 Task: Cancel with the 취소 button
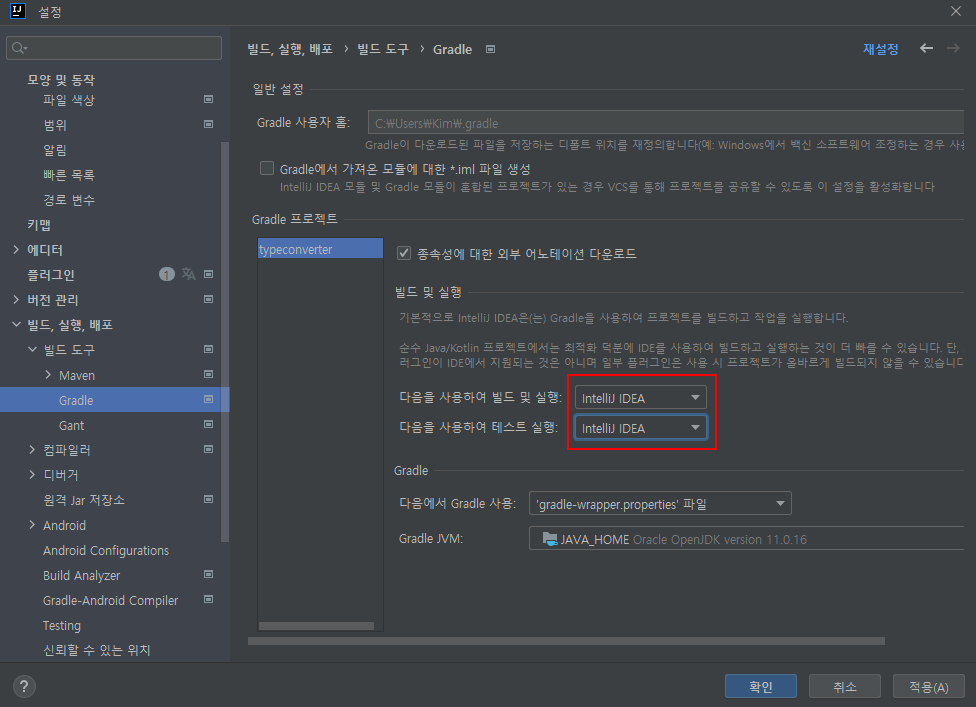point(845,686)
